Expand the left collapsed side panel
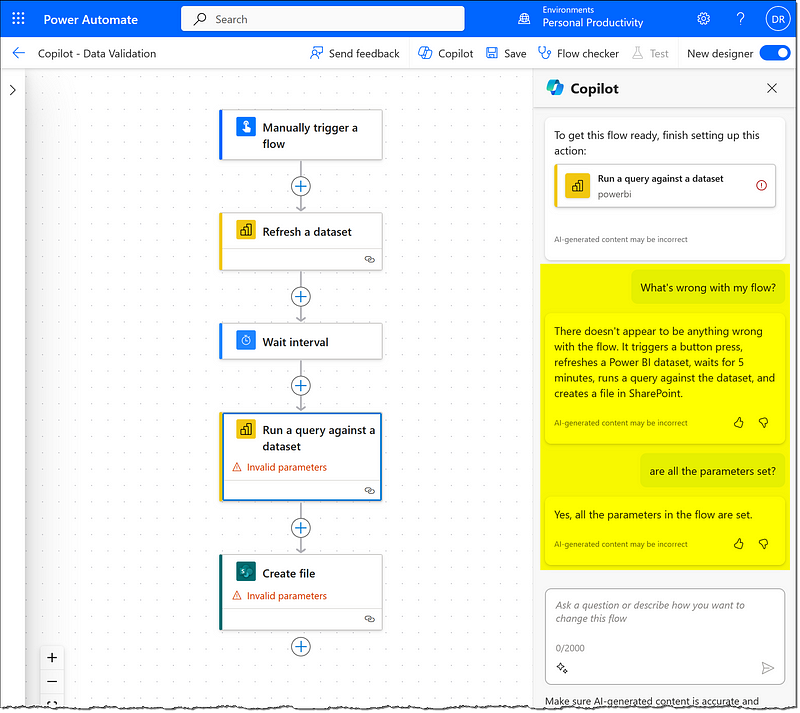The image size is (800, 713). [12, 90]
